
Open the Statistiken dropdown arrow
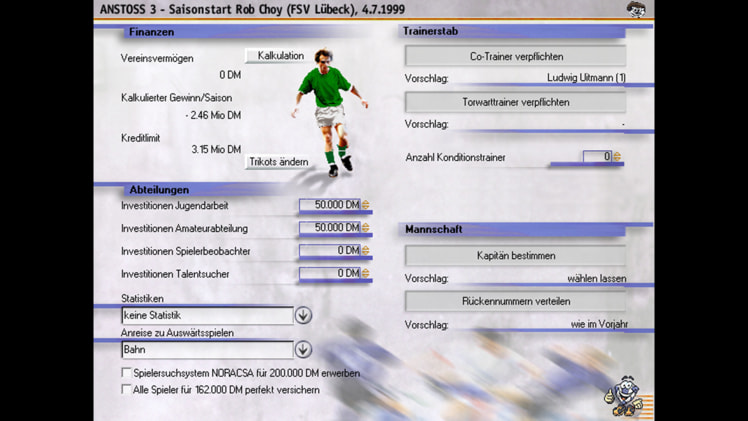(303, 315)
